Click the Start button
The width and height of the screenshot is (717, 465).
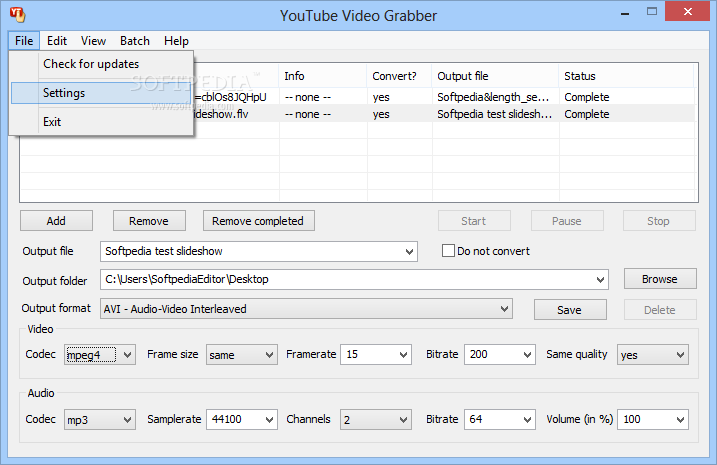tap(474, 221)
